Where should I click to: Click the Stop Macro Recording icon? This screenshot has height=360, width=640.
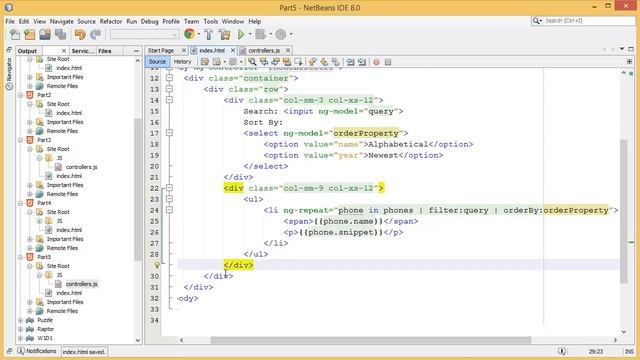coord(388,62)
